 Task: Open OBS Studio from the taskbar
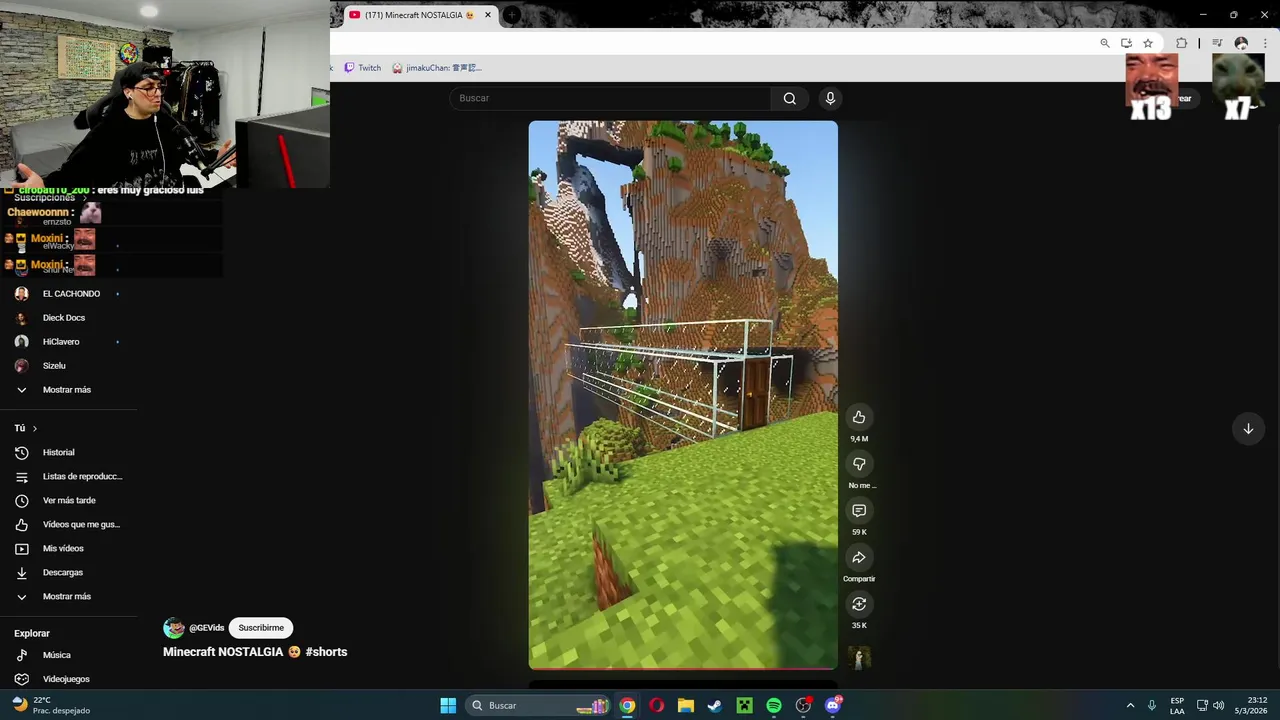pos(803,705)
